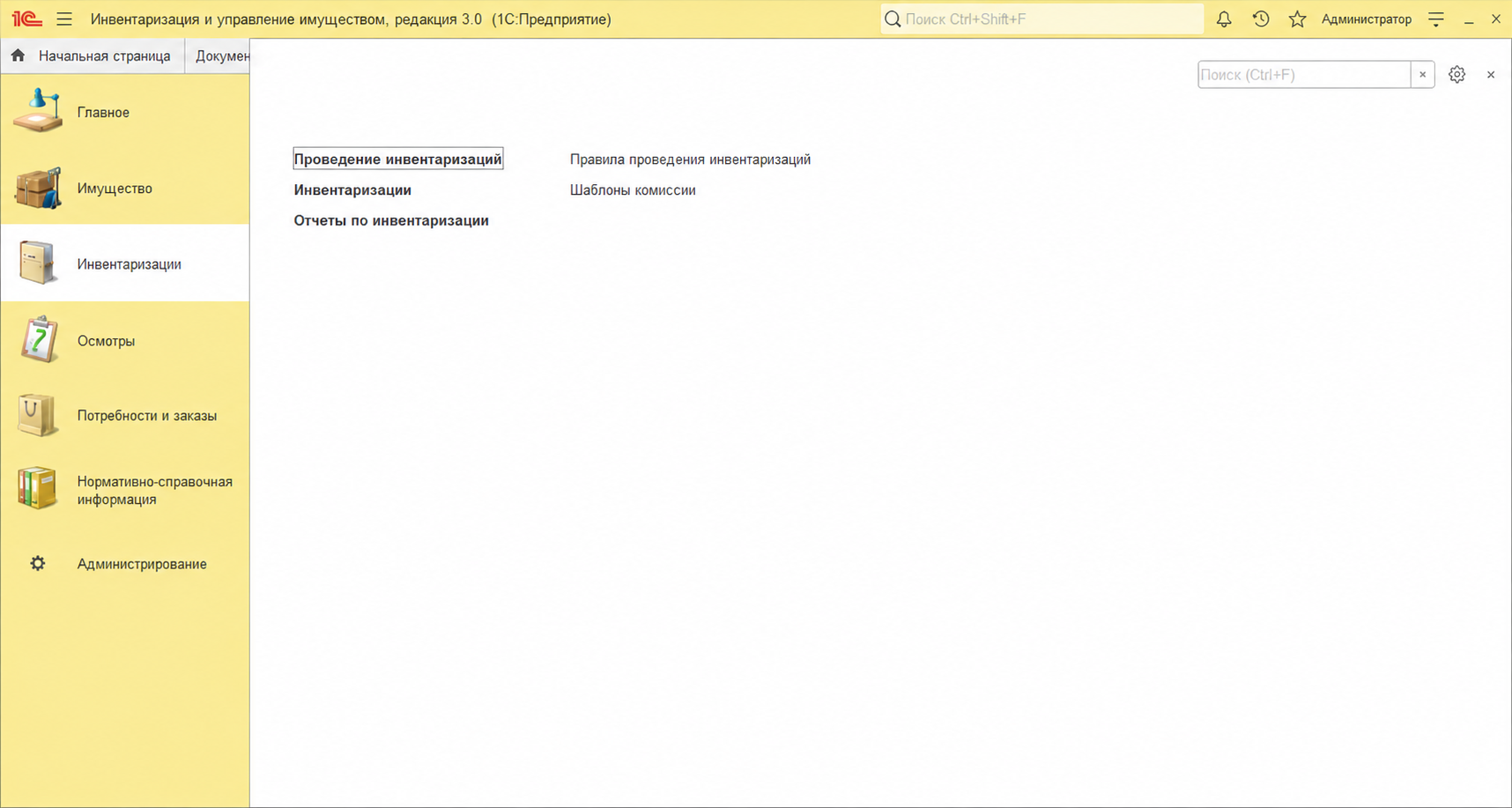The width and height of the screenshot is (1512, 808).
Task: Click the Нормативно-справочная информация folders icon
Action: (x=37, y=488)
